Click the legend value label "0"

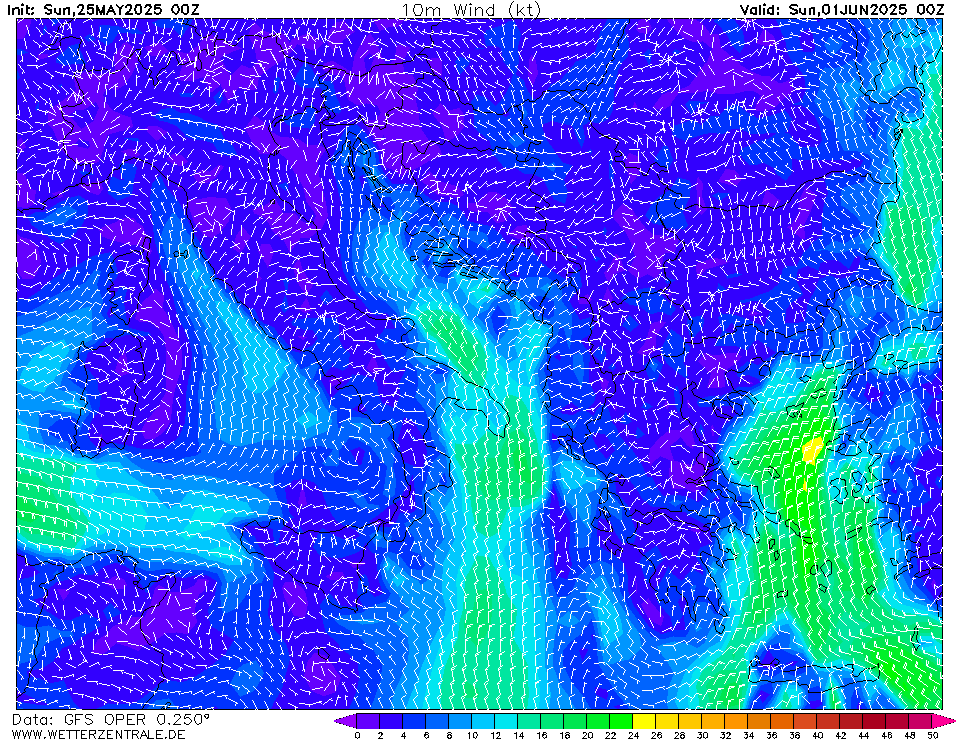[x=357, y=735]
